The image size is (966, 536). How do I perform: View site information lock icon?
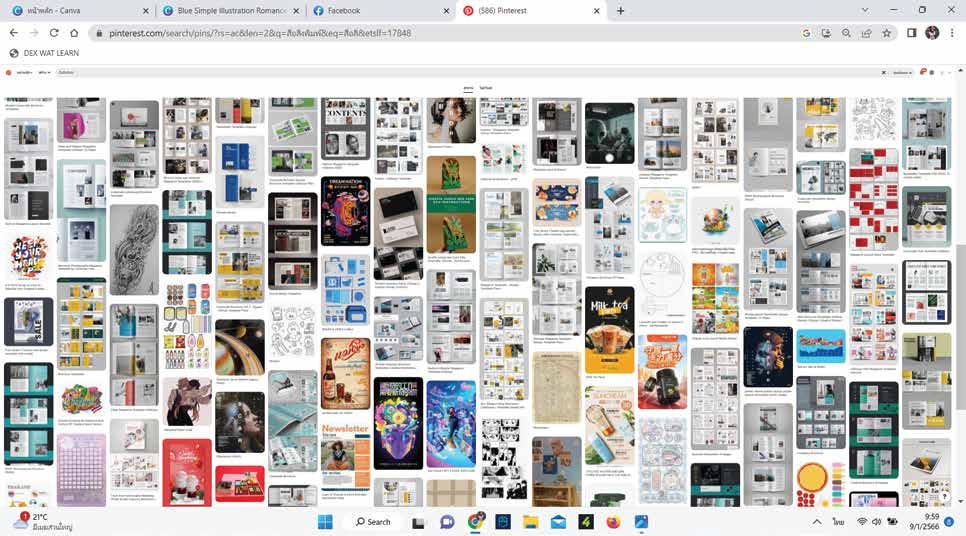coord(99,33)
